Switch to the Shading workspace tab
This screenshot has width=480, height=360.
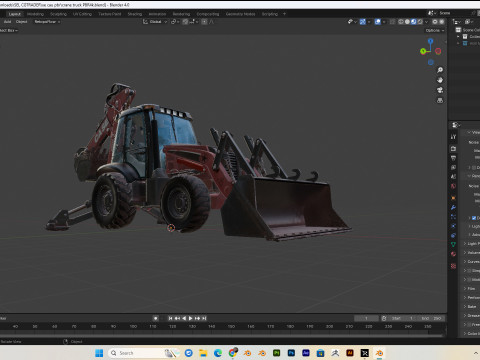click(135, 14)
